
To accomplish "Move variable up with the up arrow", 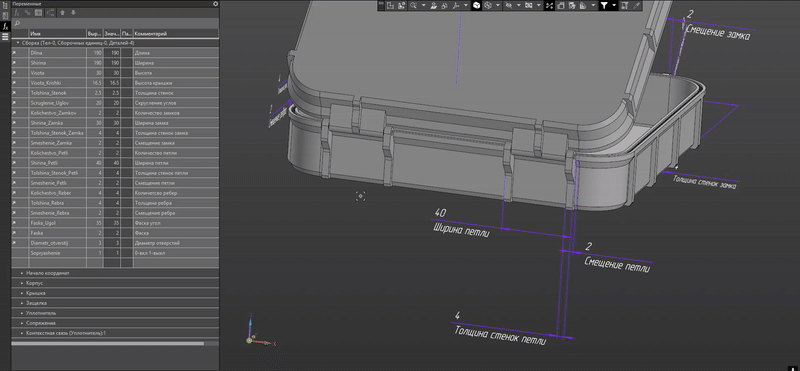I will (62, 13).
